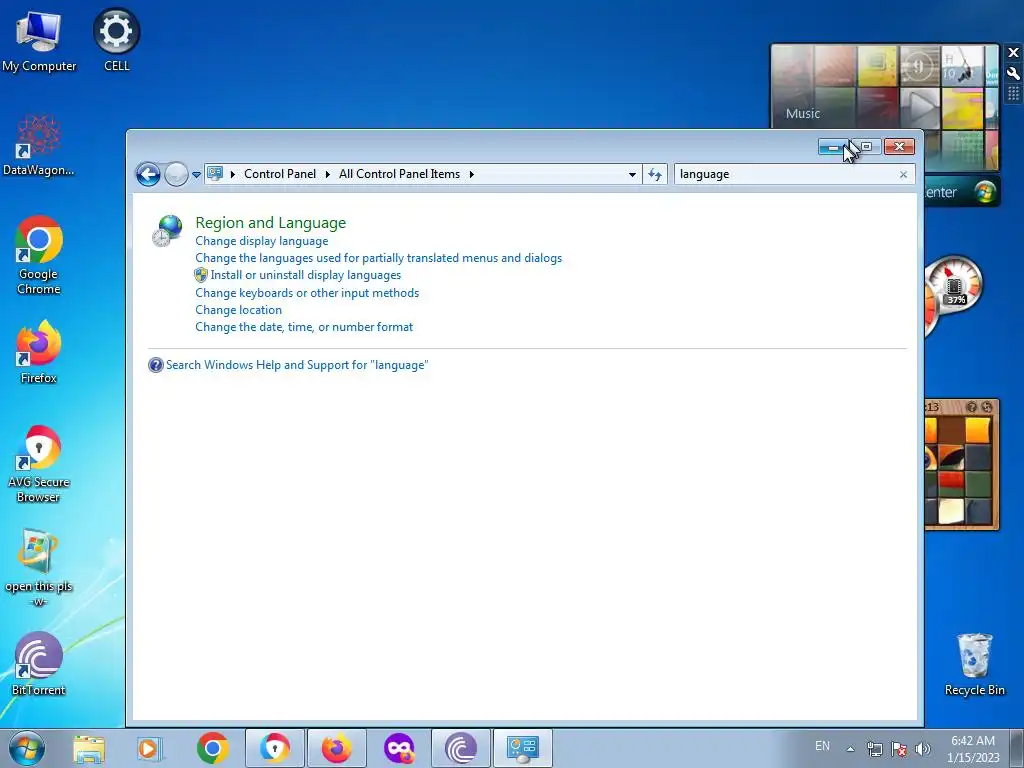The width and height of the screenshot is (1024, 768).
Task: Open Action Center flag tray icon
Action: click(899, 749)
